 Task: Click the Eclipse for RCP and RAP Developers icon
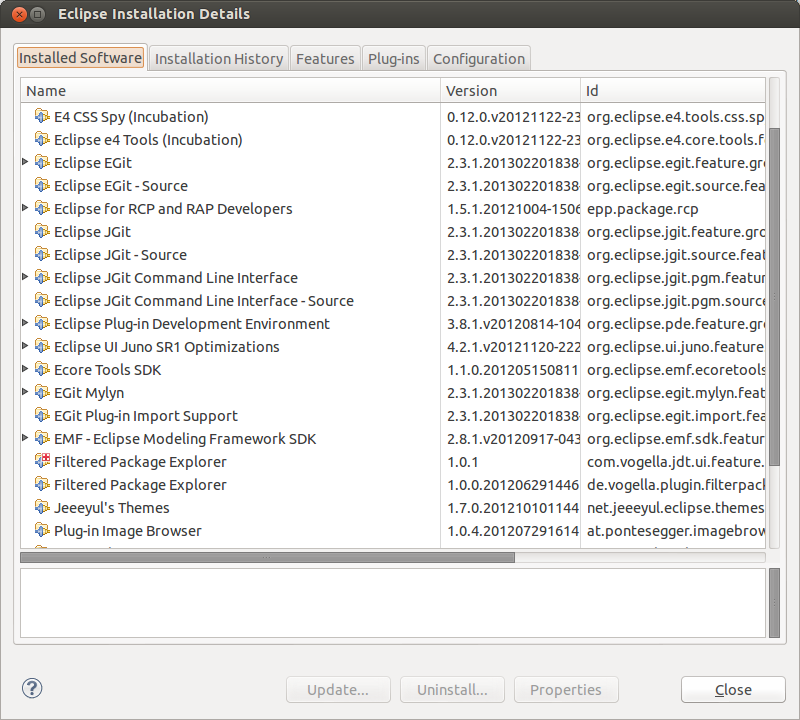(x=42, y=208)
